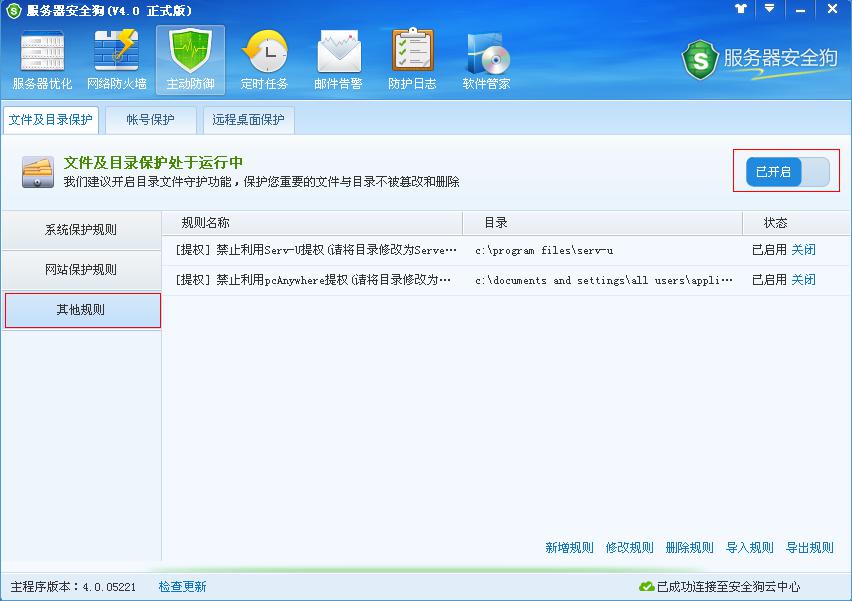Click 关闭 on the Serv-U rule
Viewport: 852px width, 601px height.
805,248
